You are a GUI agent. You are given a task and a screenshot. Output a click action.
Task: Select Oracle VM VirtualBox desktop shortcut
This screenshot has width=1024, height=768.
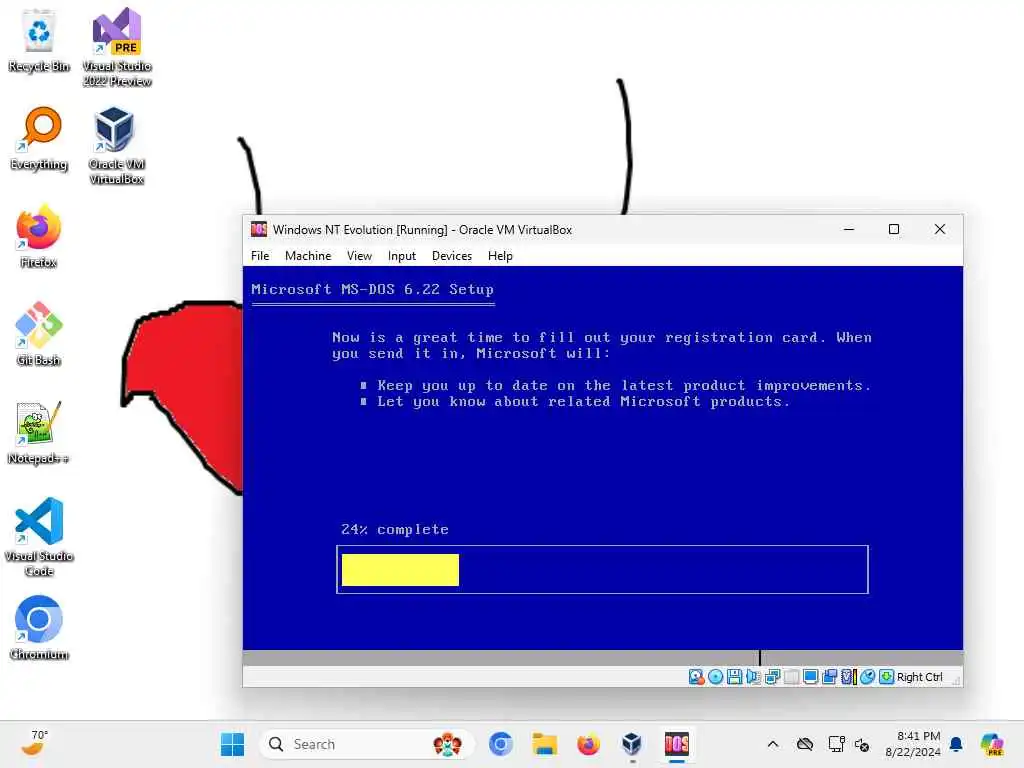(117, 146)
